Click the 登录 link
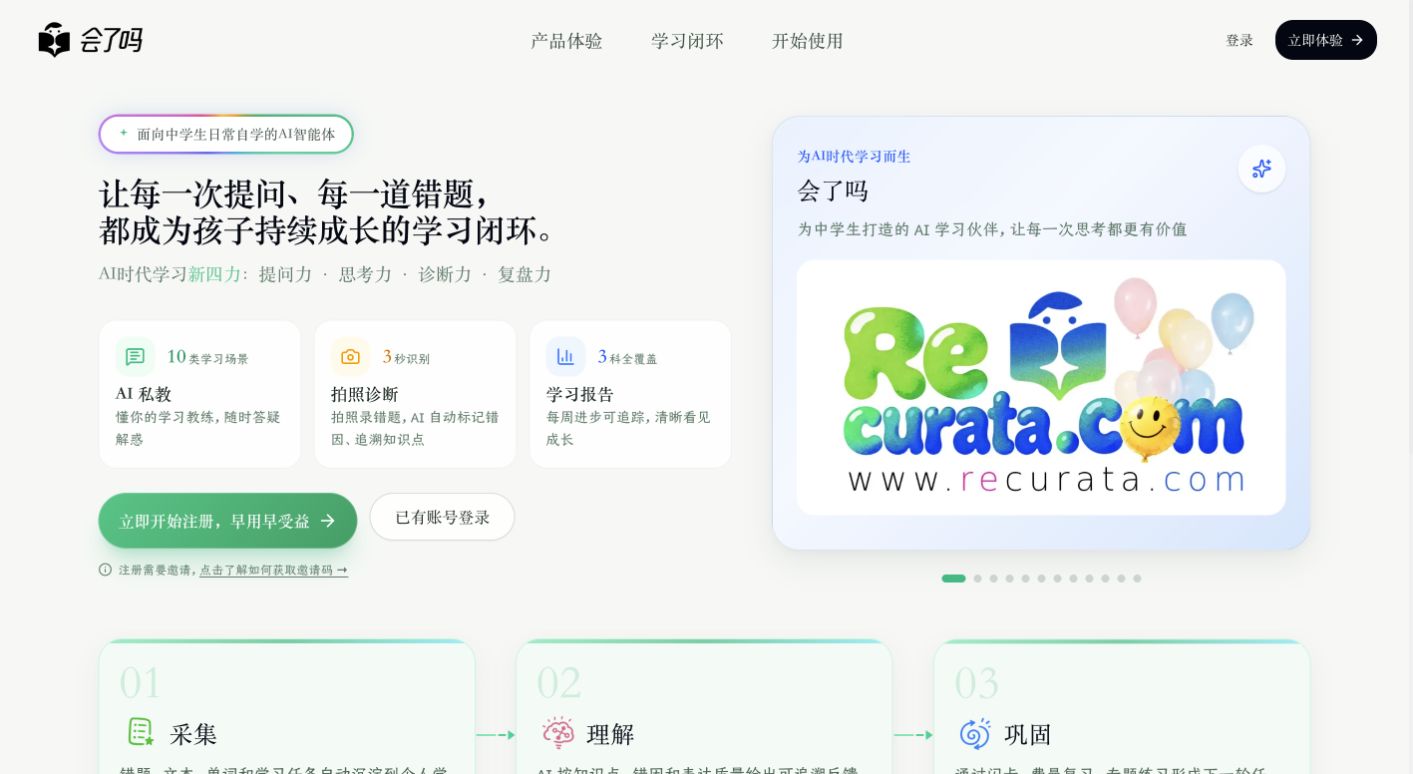The height and width of the screenshot is (774, 1413). click(1239, 40)
